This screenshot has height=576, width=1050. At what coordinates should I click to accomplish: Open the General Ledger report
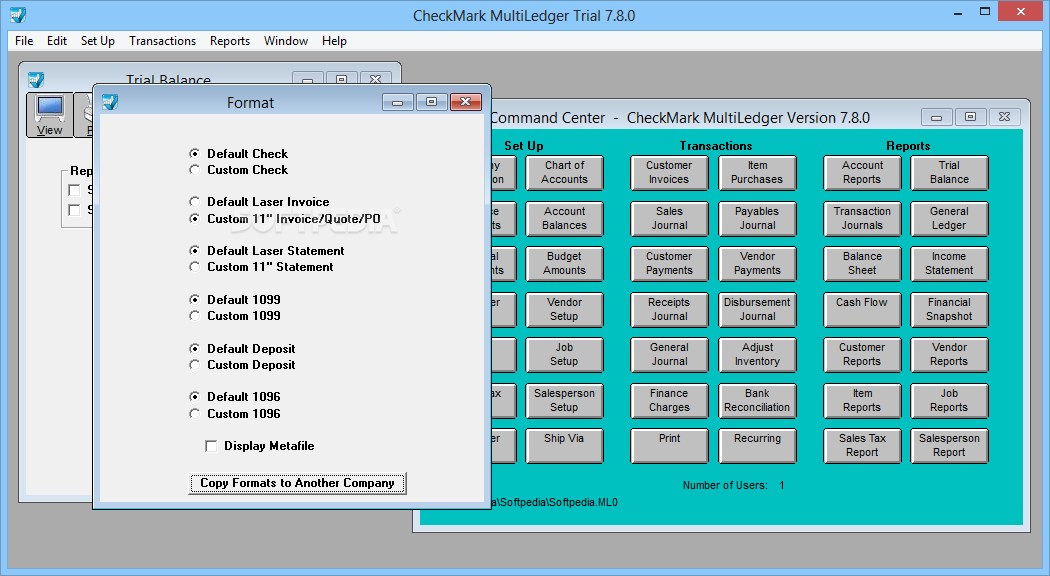click(x=950, y=218)
